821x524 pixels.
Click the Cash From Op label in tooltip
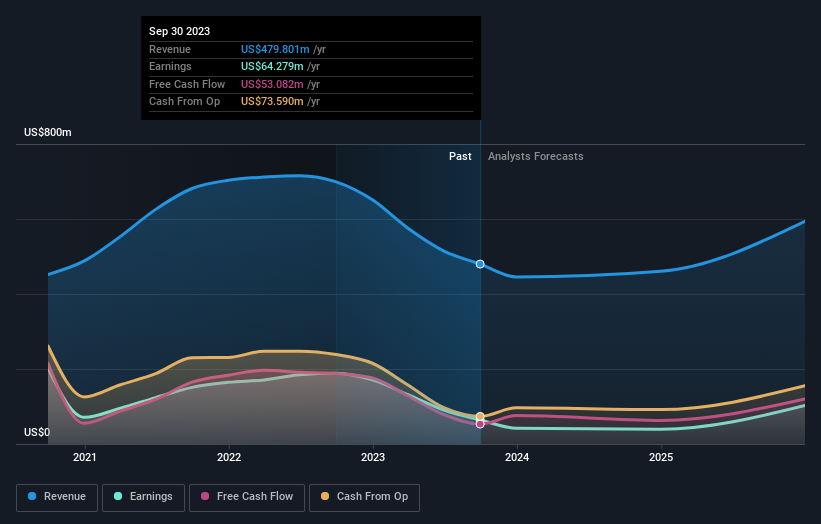coord(184,102)
